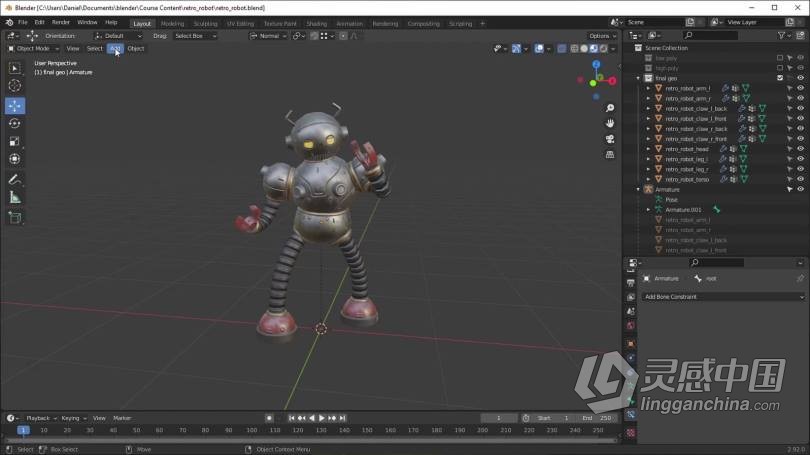Select the Scale tool

click(14, 142)
